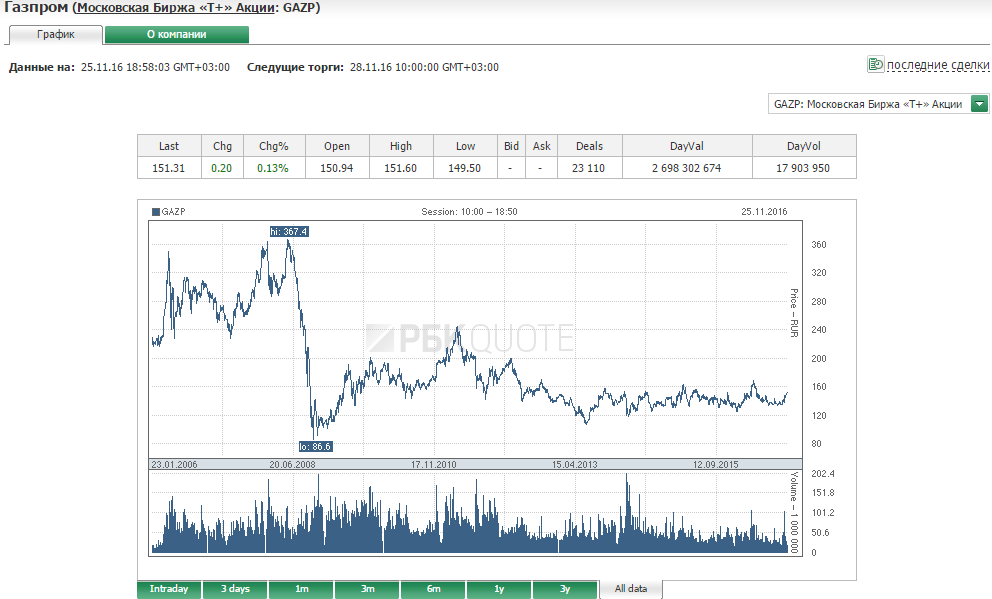Choose the 3y chart period
This screenshot has height=599, width=992.
[x=565, y=589]
